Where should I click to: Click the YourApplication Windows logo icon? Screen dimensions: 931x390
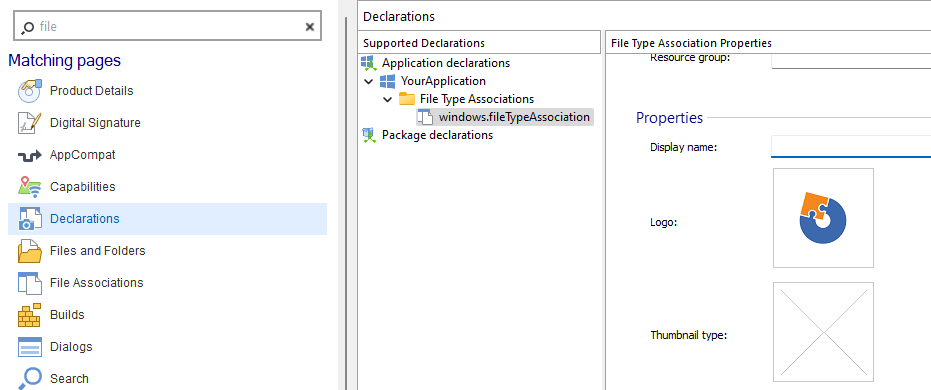[388, 81]
